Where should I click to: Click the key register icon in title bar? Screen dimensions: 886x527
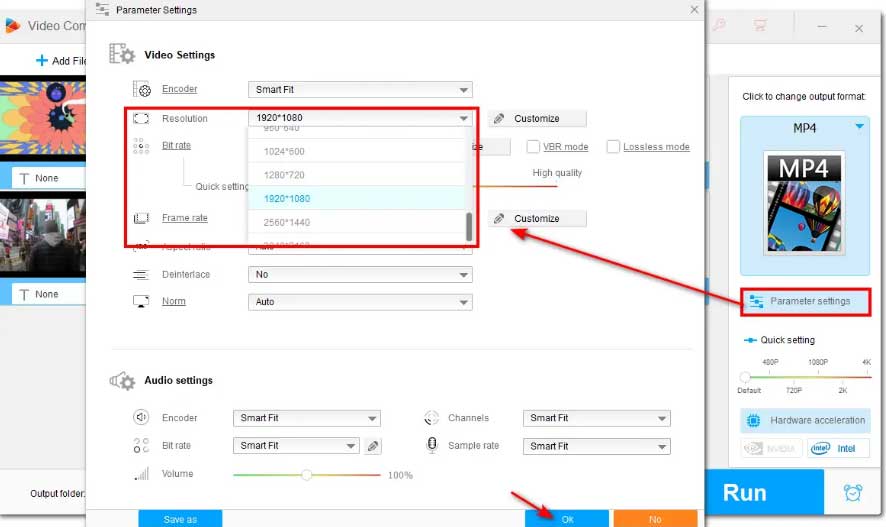coord(719,25)
